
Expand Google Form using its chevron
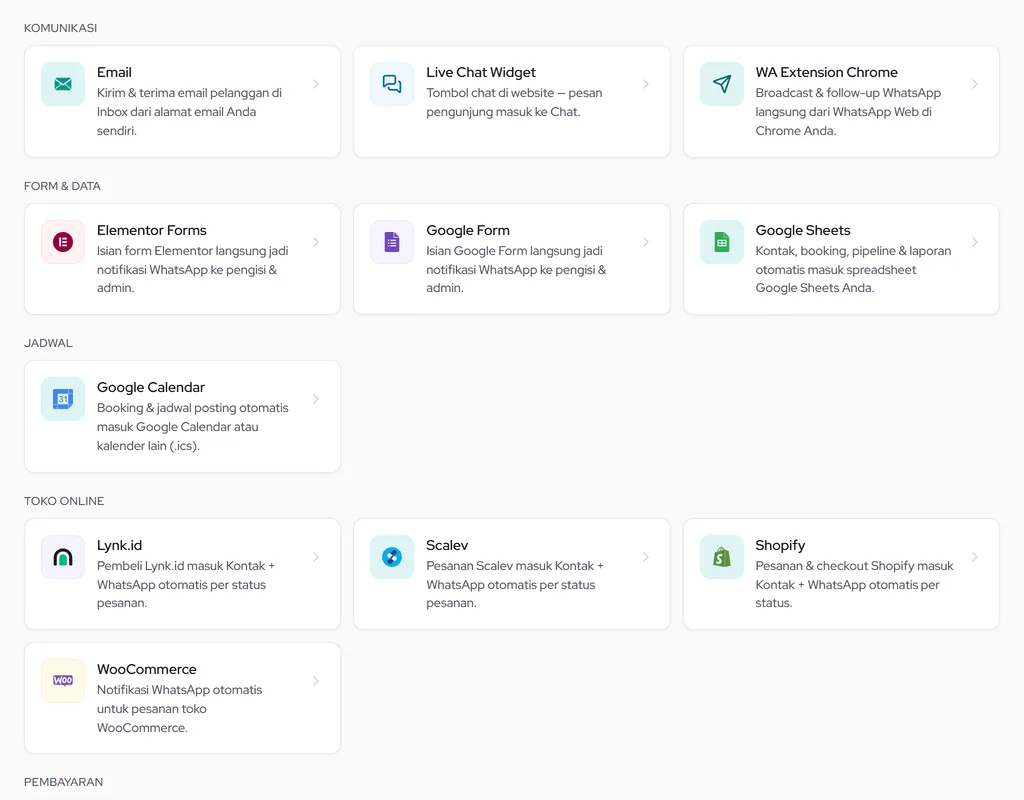[x=646, y=242]
